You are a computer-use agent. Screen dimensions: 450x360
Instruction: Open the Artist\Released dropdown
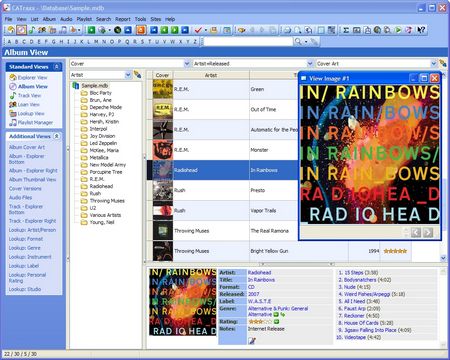310,63
